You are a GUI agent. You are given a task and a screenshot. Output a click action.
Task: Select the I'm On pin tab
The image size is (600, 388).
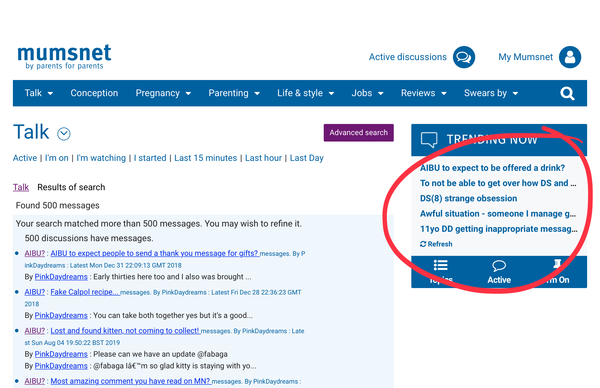coord(557,272)
